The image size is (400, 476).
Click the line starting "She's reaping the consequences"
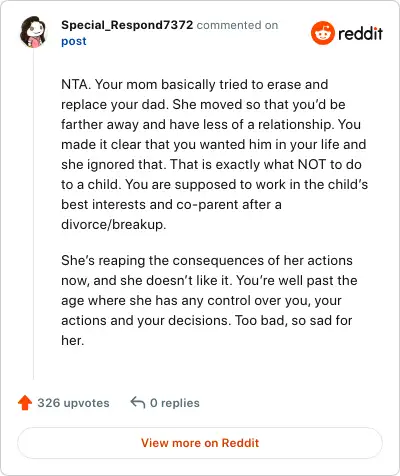click(x=207, y=260)
